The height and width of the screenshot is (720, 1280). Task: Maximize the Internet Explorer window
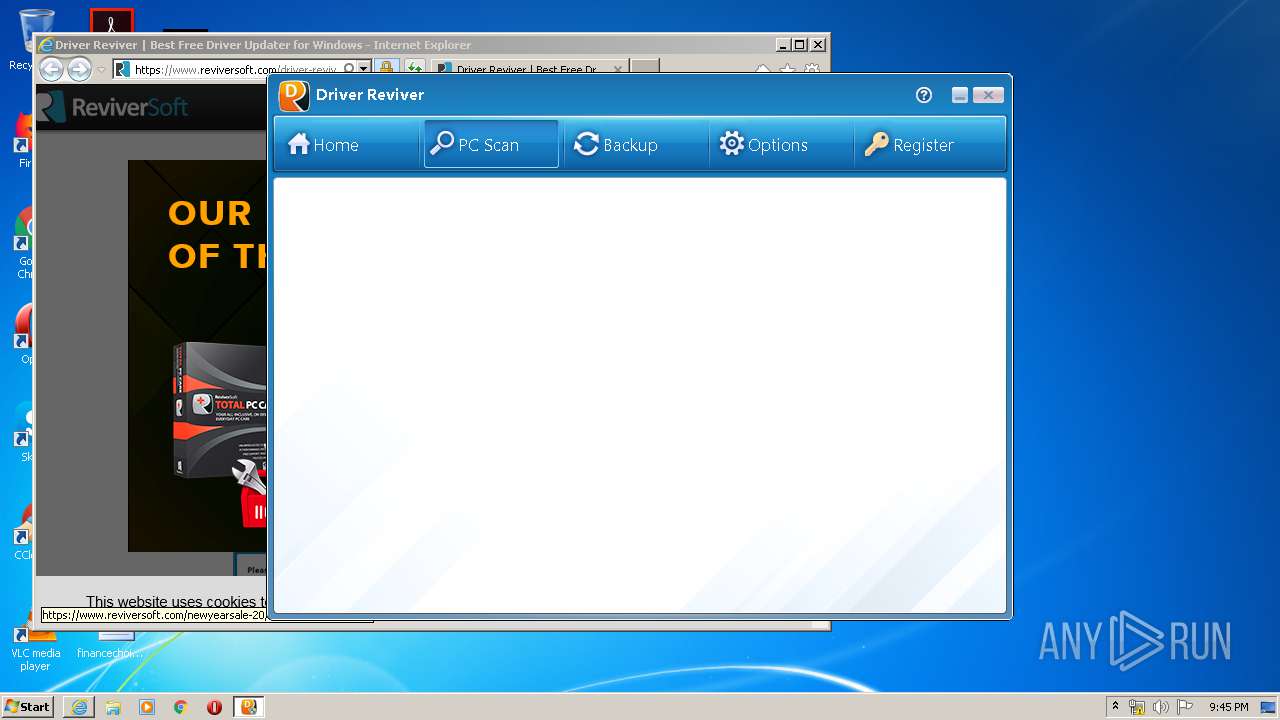click(x=799, y=45)
